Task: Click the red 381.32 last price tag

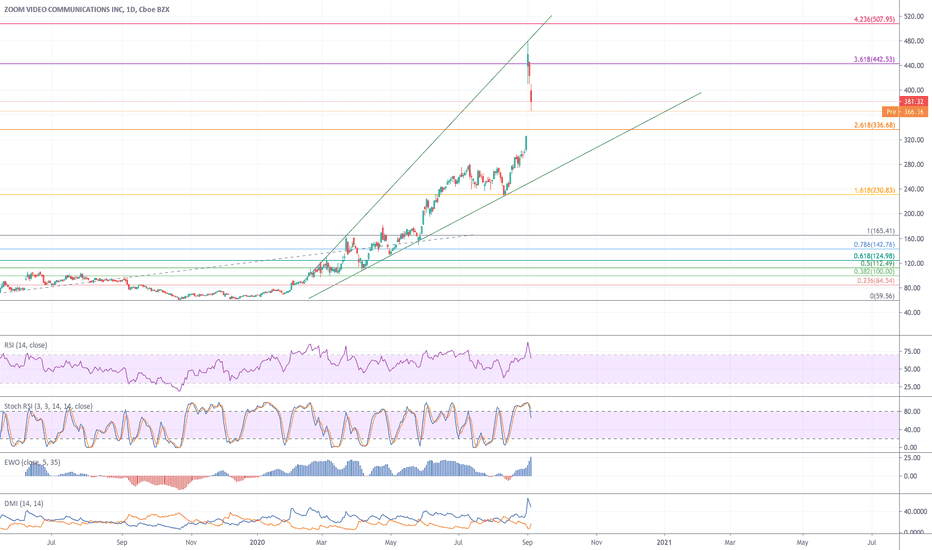Action: point(914,102)
